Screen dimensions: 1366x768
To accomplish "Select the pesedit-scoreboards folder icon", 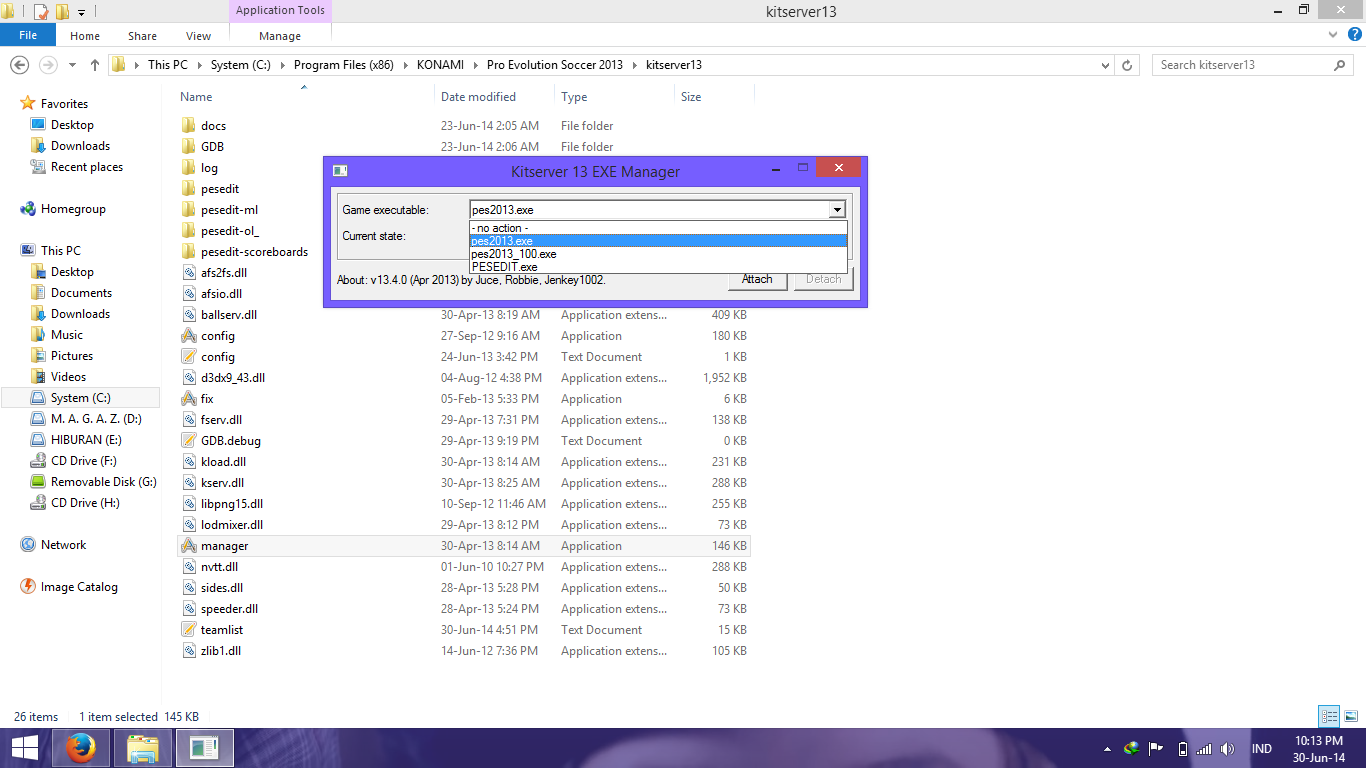I will (x=189, y=252).
